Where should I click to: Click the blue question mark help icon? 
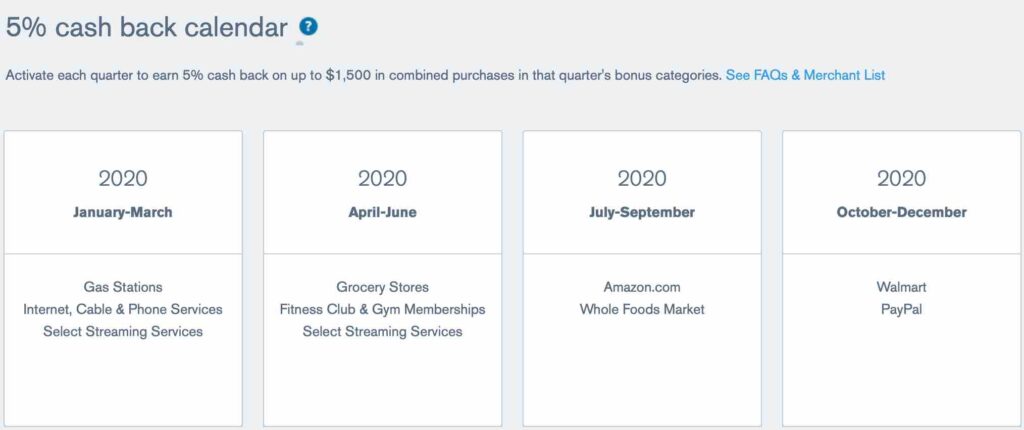pos(308,27)
